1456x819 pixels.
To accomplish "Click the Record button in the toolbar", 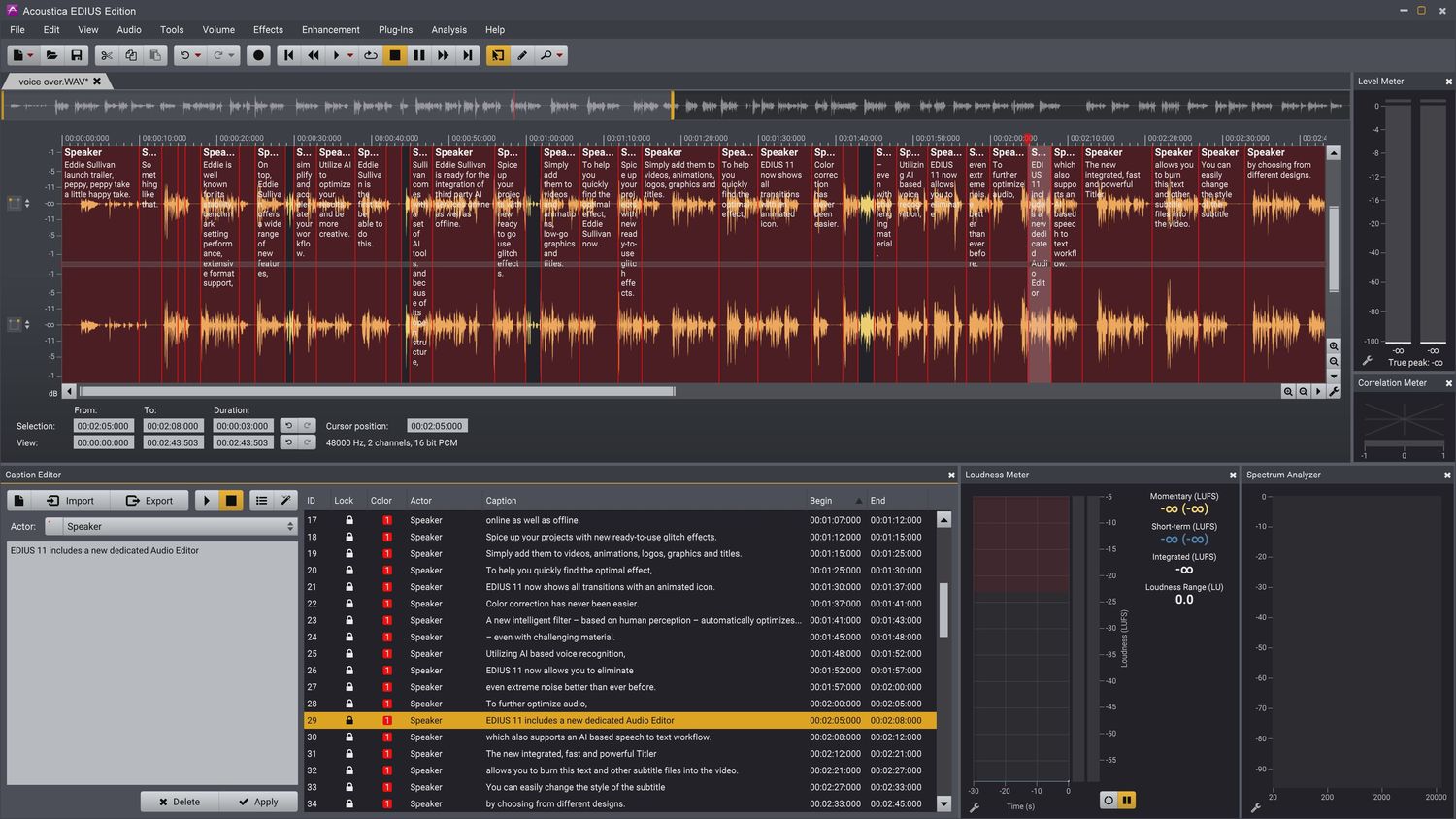I will (258, 55).
